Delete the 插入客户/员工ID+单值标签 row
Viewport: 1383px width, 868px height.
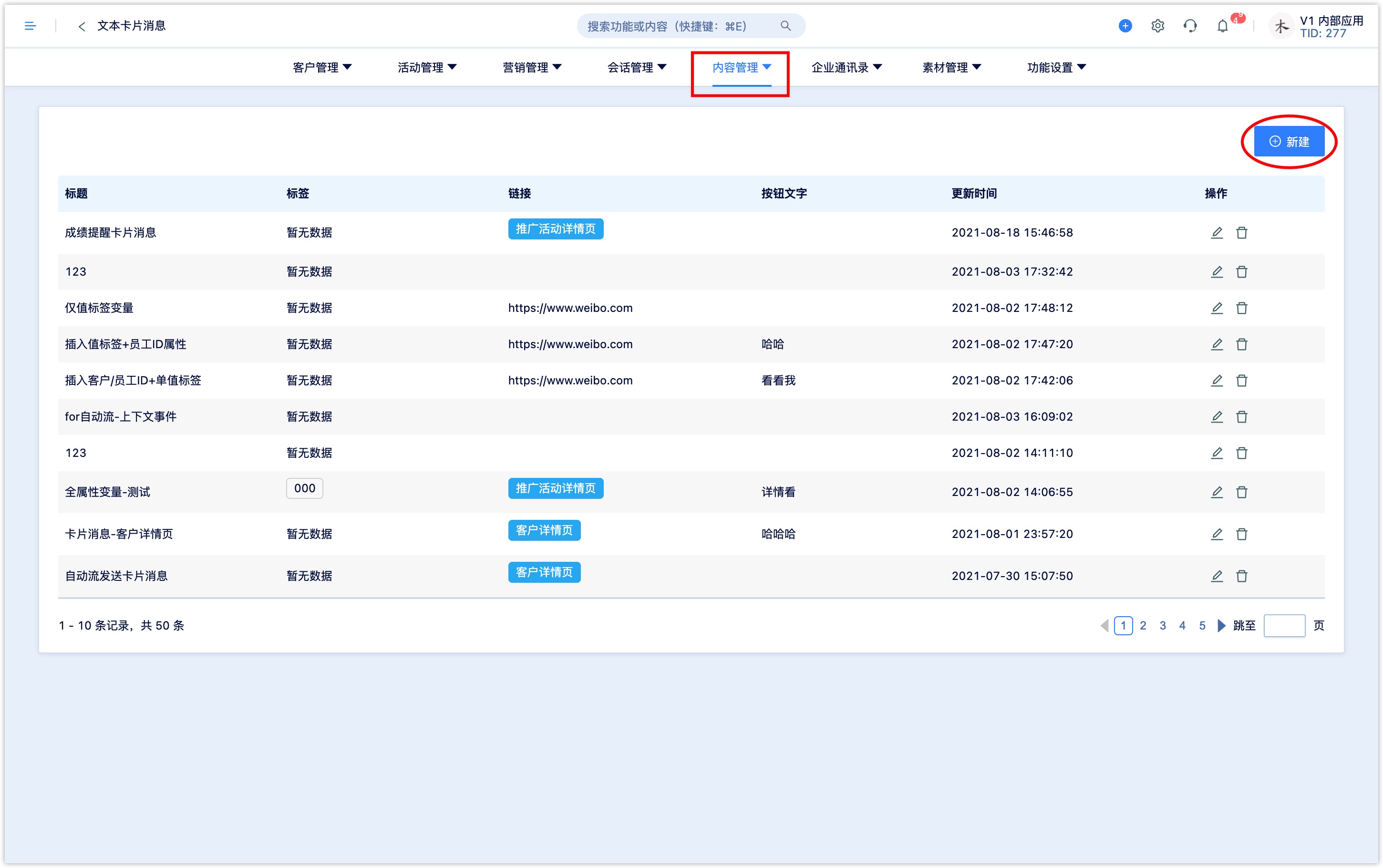(1241, 380)
